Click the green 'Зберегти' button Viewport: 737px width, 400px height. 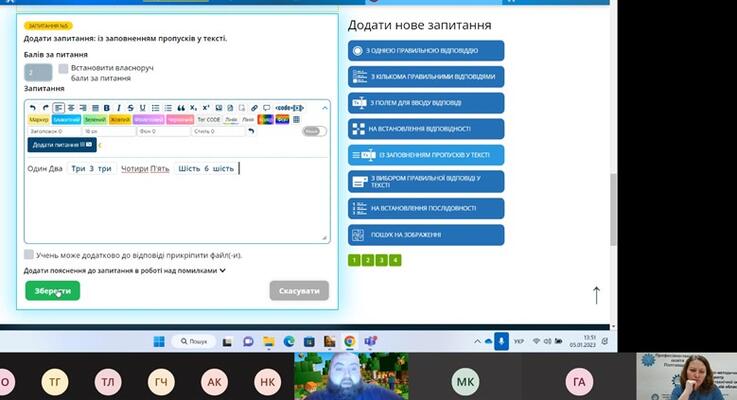click(53, 291)
